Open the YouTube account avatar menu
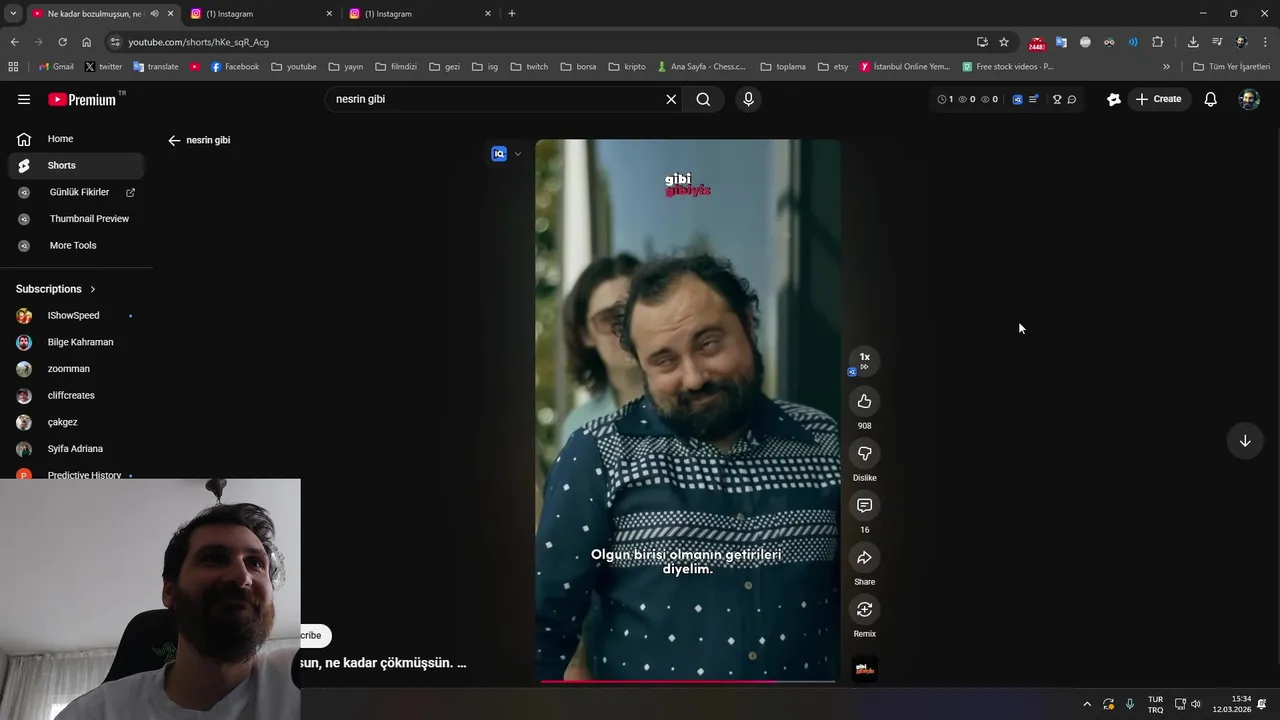The height and width of the screenshot is (720, 1280). [1249, 99]
